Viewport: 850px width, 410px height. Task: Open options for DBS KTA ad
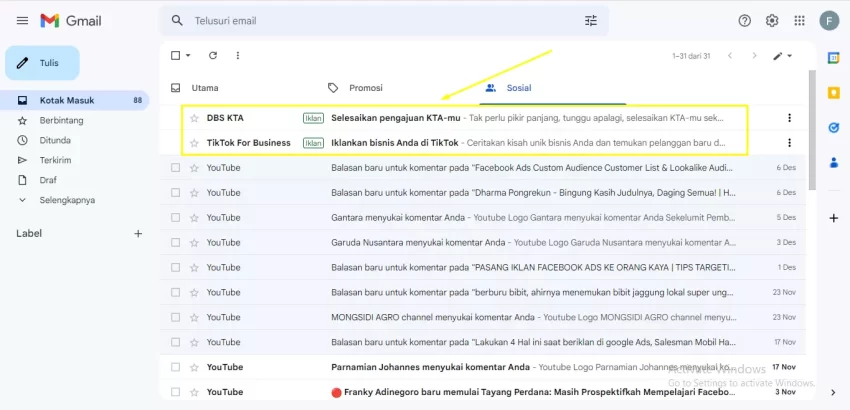click(x=789, y=118)
